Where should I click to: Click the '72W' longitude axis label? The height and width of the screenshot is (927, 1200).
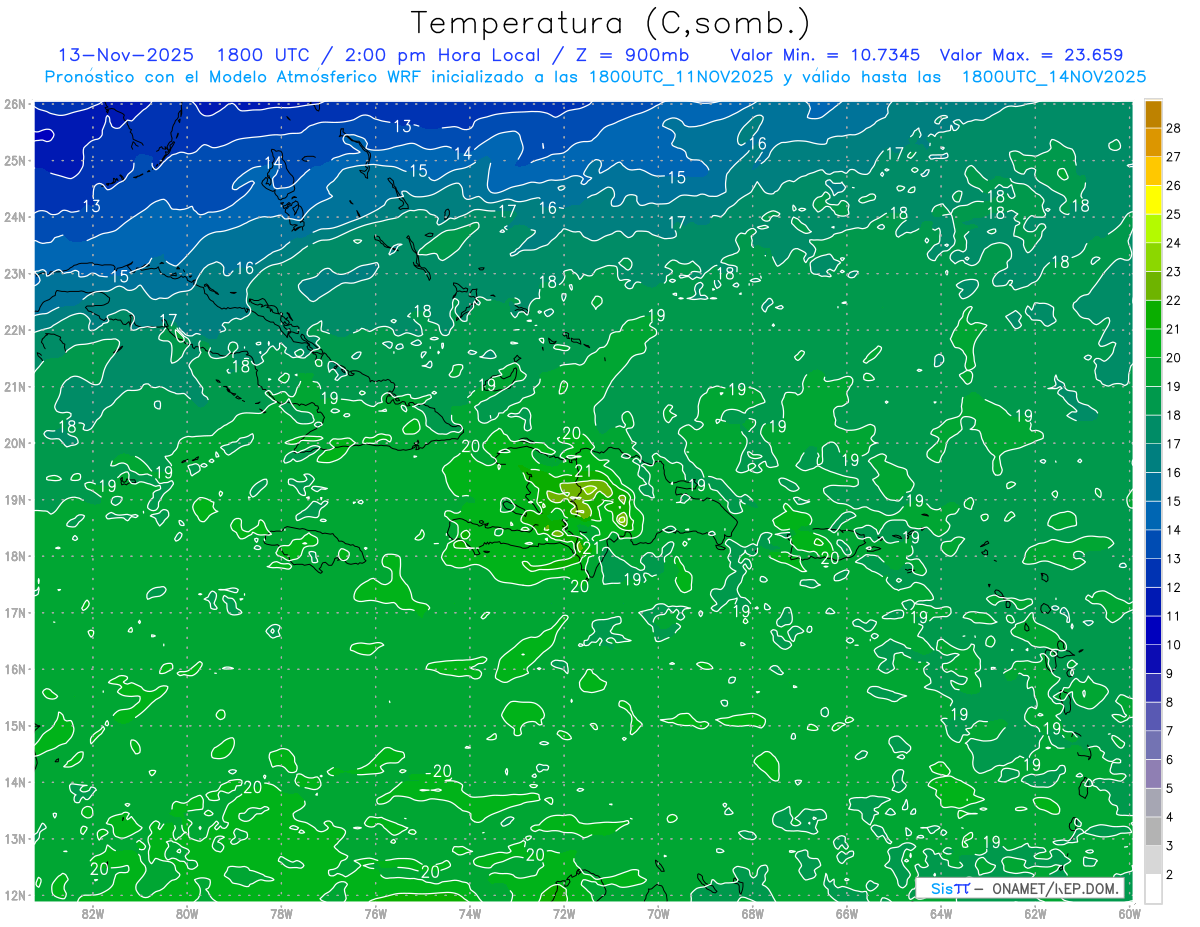[x=564, y=913]
